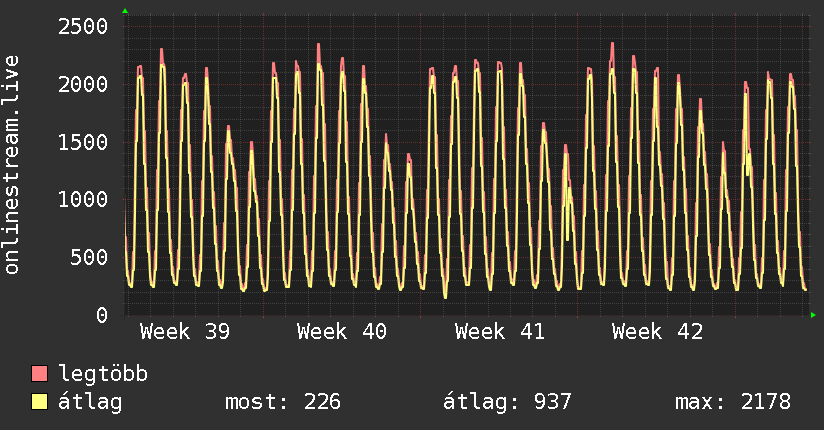The width and height of the screenshot is (824, 430).
Task: Select the átlag legend label beside the yellow swatch
Action: coord(90,402)
